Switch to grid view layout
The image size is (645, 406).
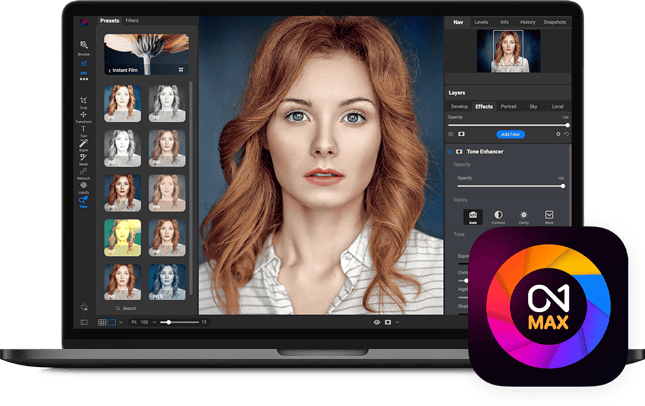pos(102,322)
